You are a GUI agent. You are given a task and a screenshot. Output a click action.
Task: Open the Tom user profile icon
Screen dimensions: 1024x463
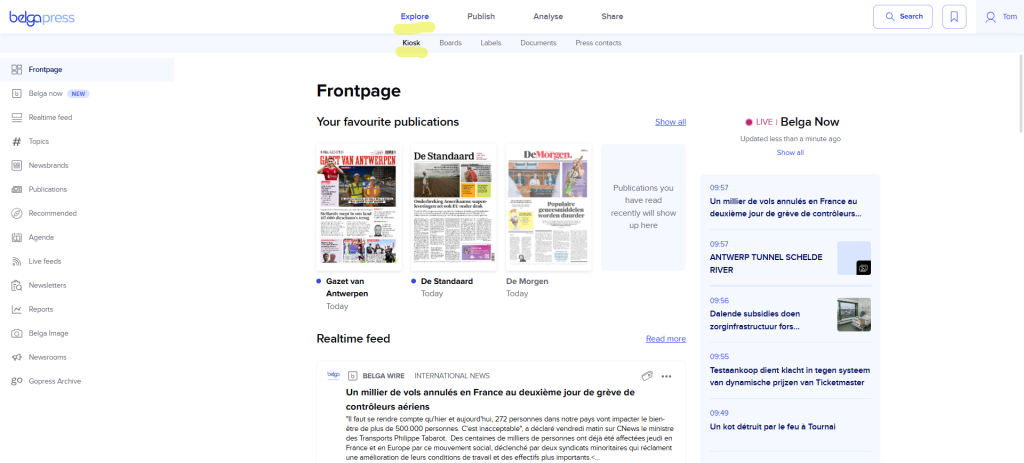991,17
